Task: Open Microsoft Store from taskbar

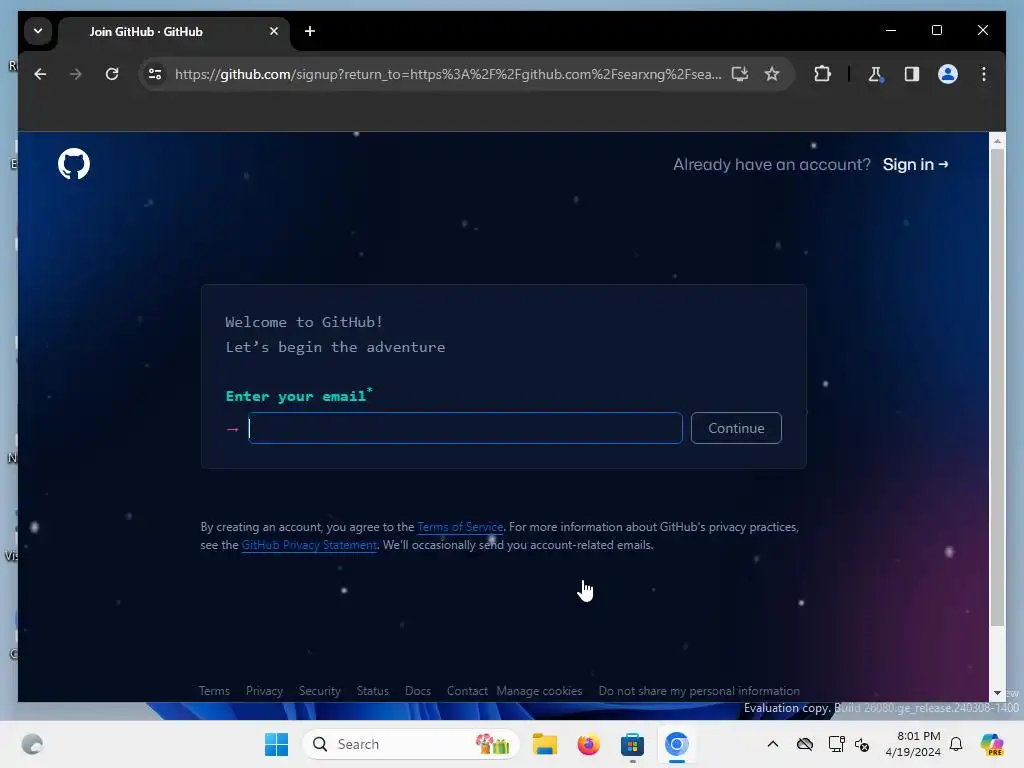Action: [x=632, y=744]
